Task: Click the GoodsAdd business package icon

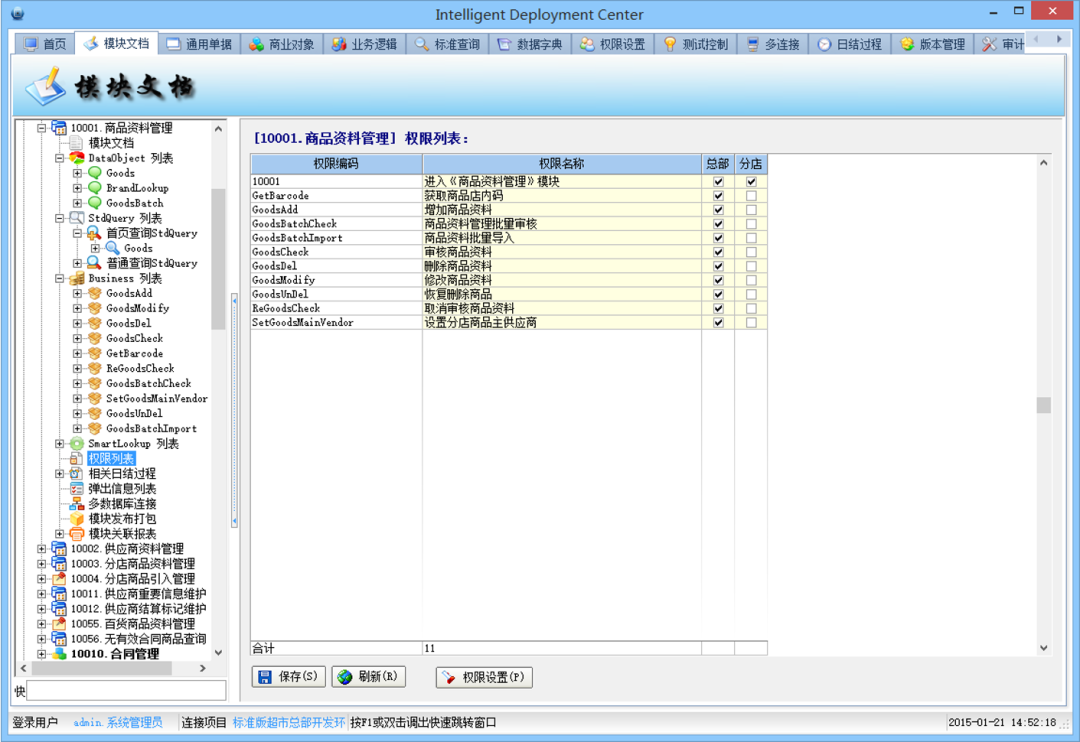Action: [x=94, y=293]
